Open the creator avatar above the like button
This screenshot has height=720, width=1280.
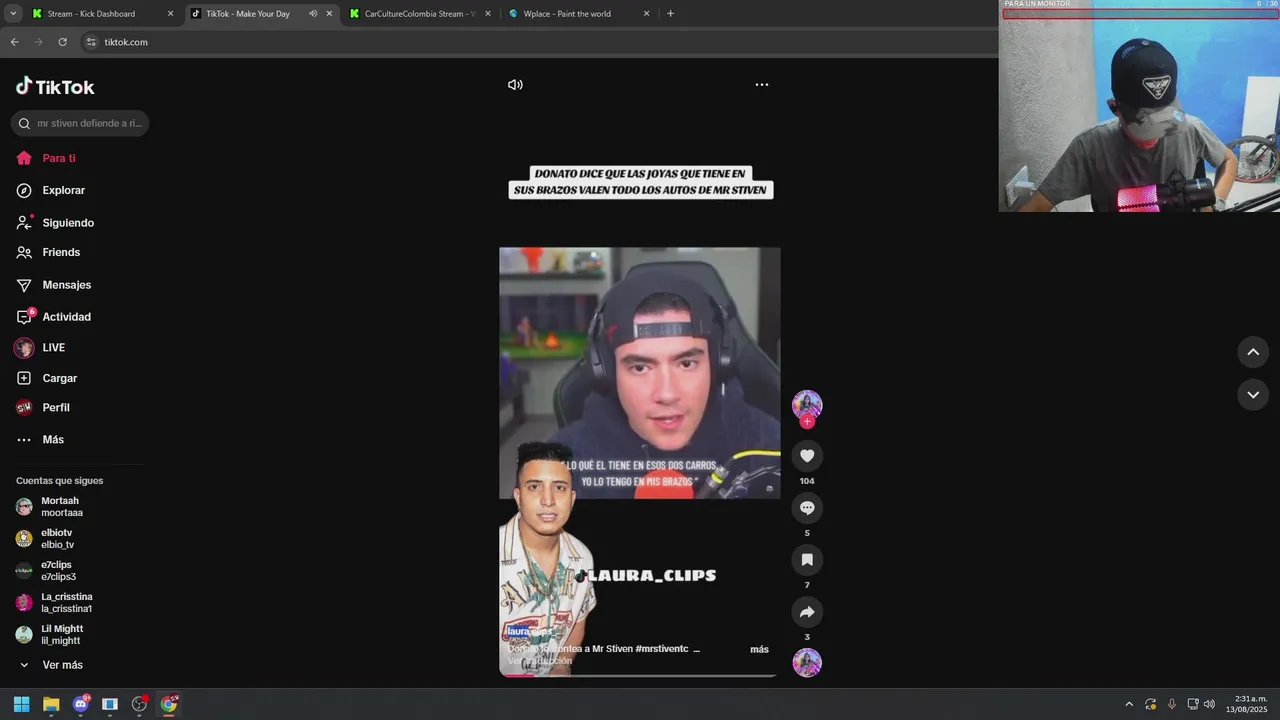click(807, 404)
